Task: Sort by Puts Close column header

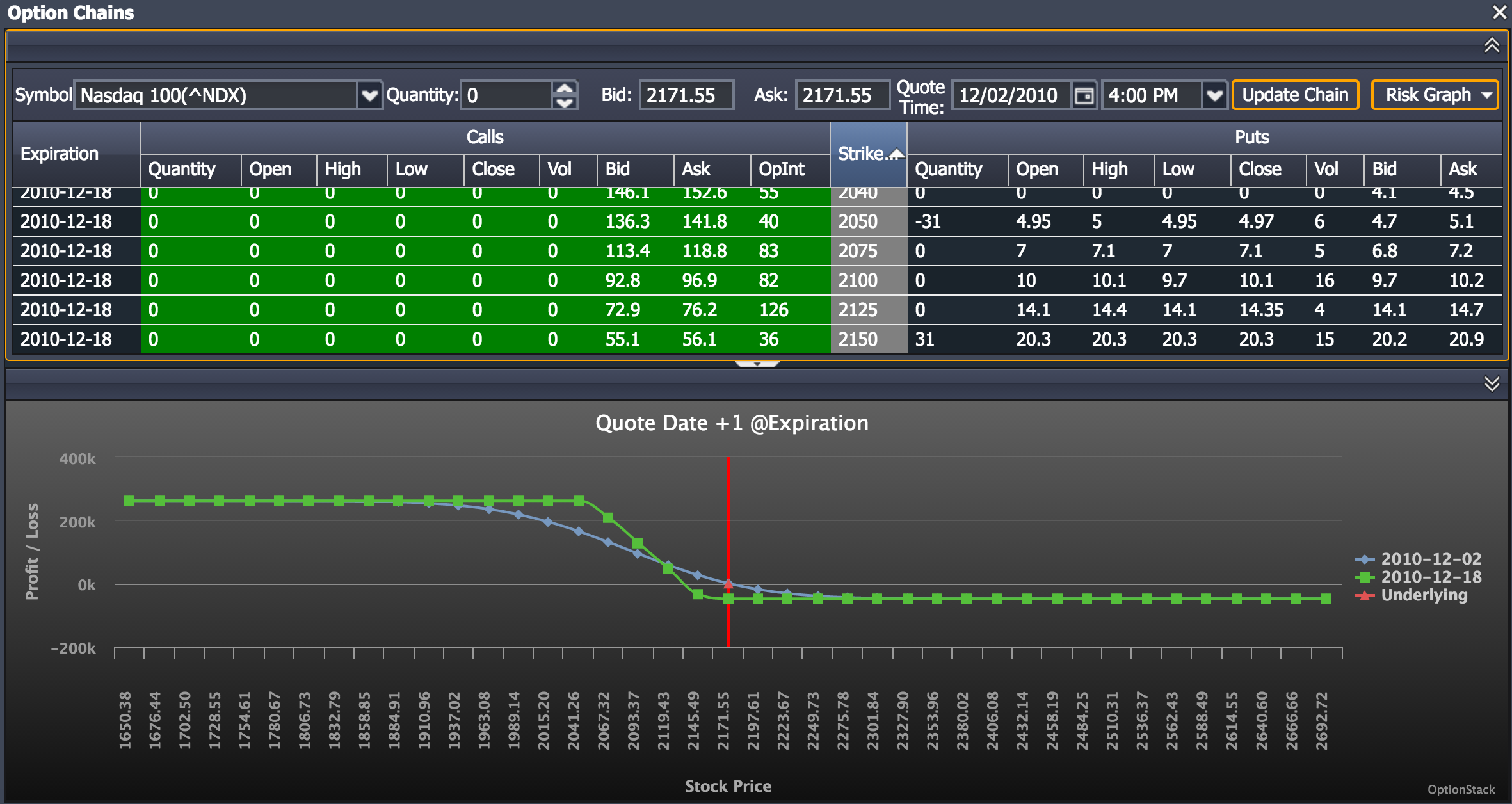Action: [1269, 170]
